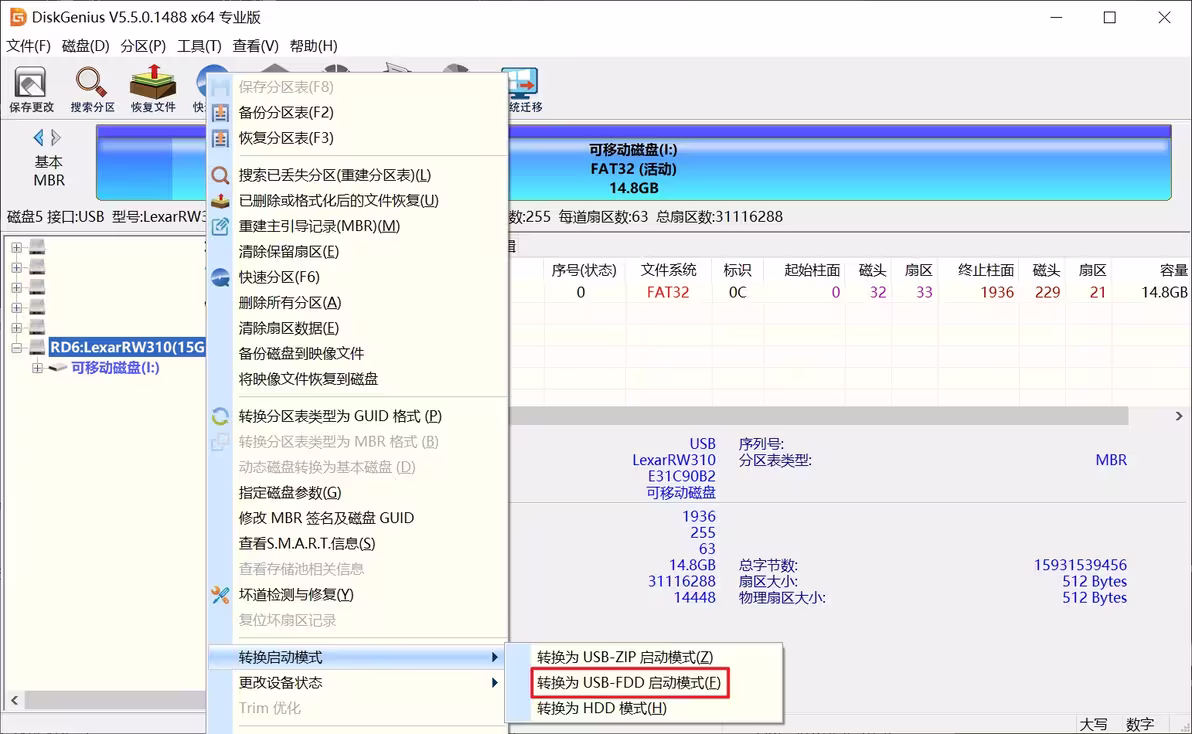The height and width of the screenshot is (734, 1192).
Task: Click the blue disc icon beside 快速分区(F6)
Action: point(220,277)
